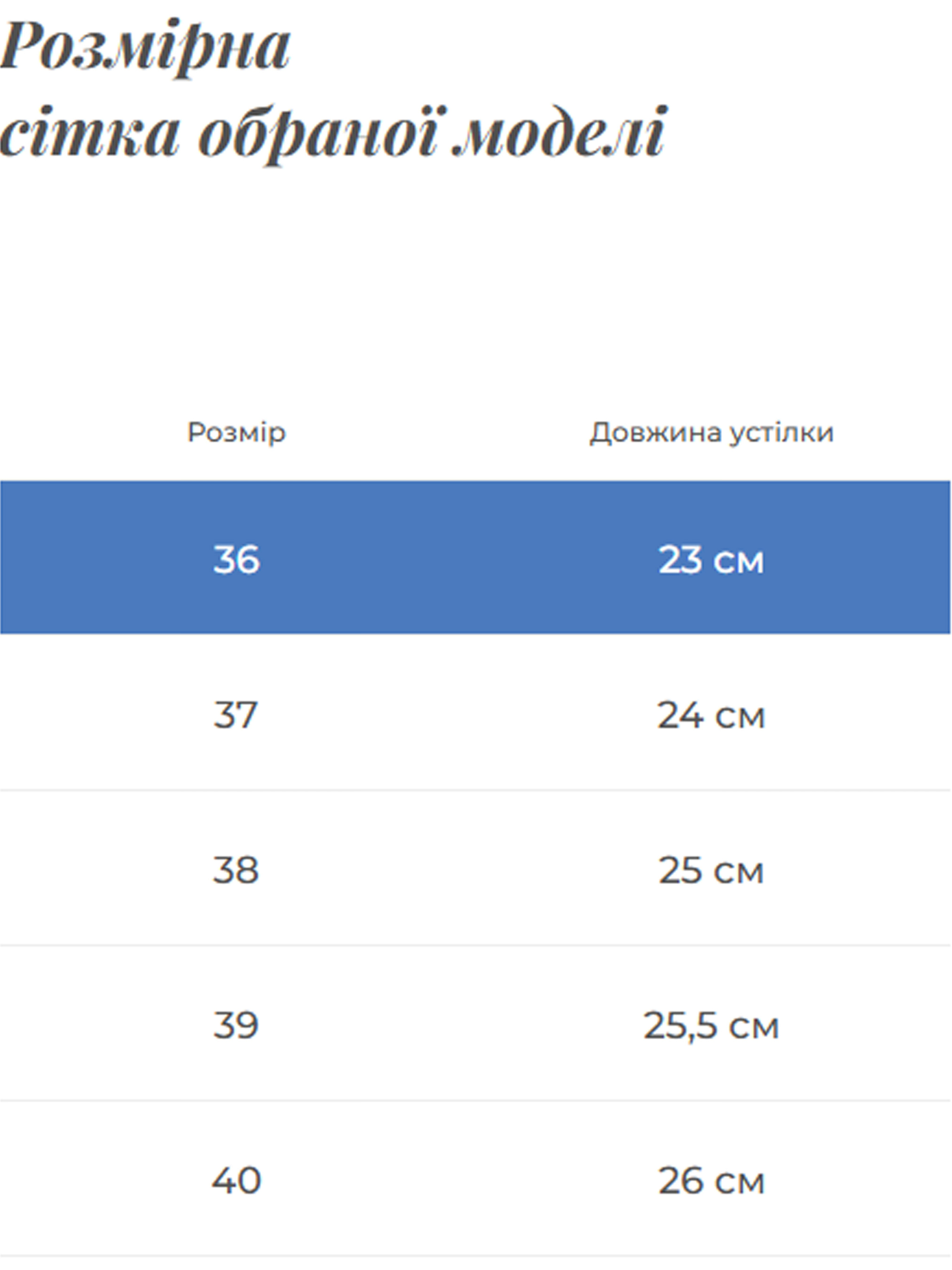This screenshot has width=952, height=1270.
Task: Click the 26 см insole length
Action: pyautogui.click(x=711, y=1182)
